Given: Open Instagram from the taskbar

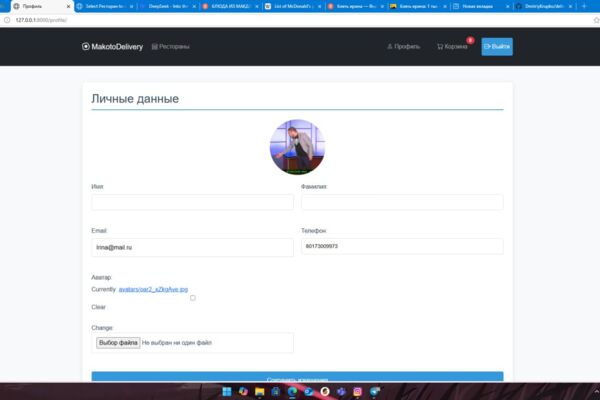Looking at the screenshot, I should tap(357, 391).
